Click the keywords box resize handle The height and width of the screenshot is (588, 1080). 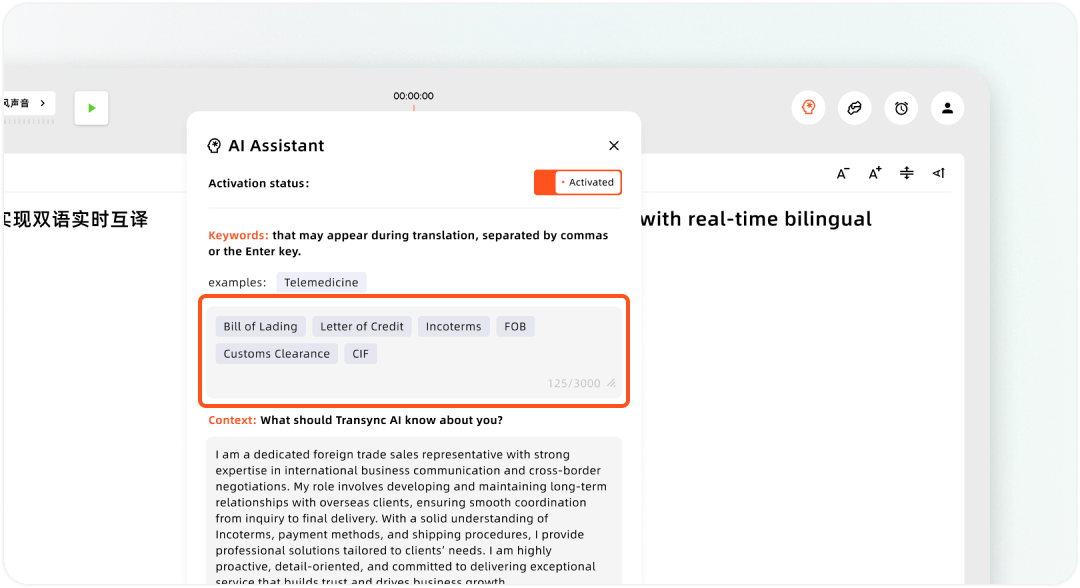tap(612, 384)
